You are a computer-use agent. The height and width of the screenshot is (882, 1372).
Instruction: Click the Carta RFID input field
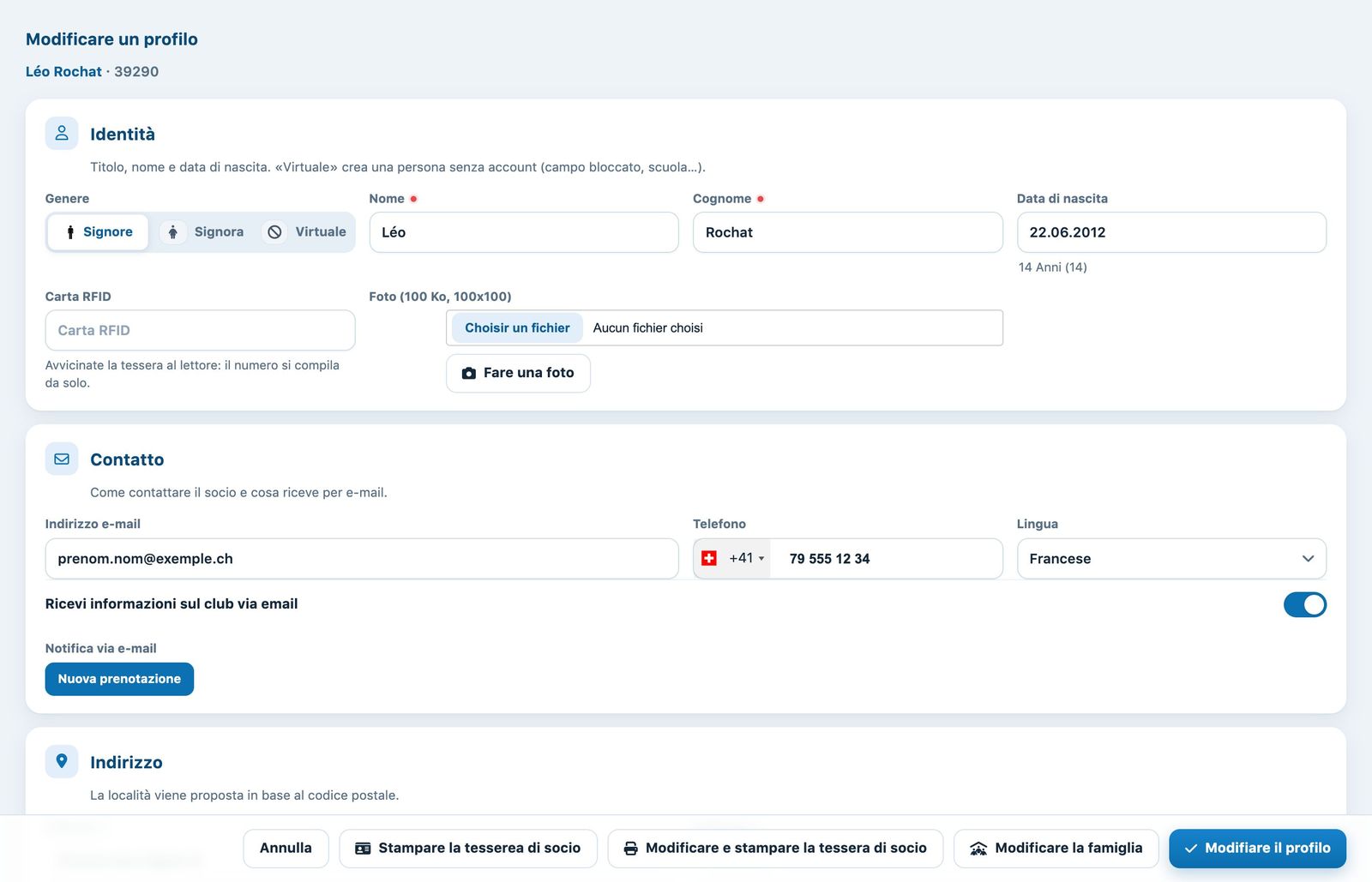click(x=200, y=330)
